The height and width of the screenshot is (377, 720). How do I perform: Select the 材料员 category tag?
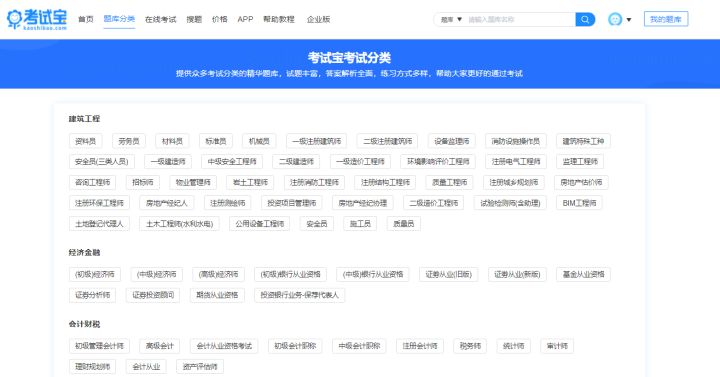[172, 141]
